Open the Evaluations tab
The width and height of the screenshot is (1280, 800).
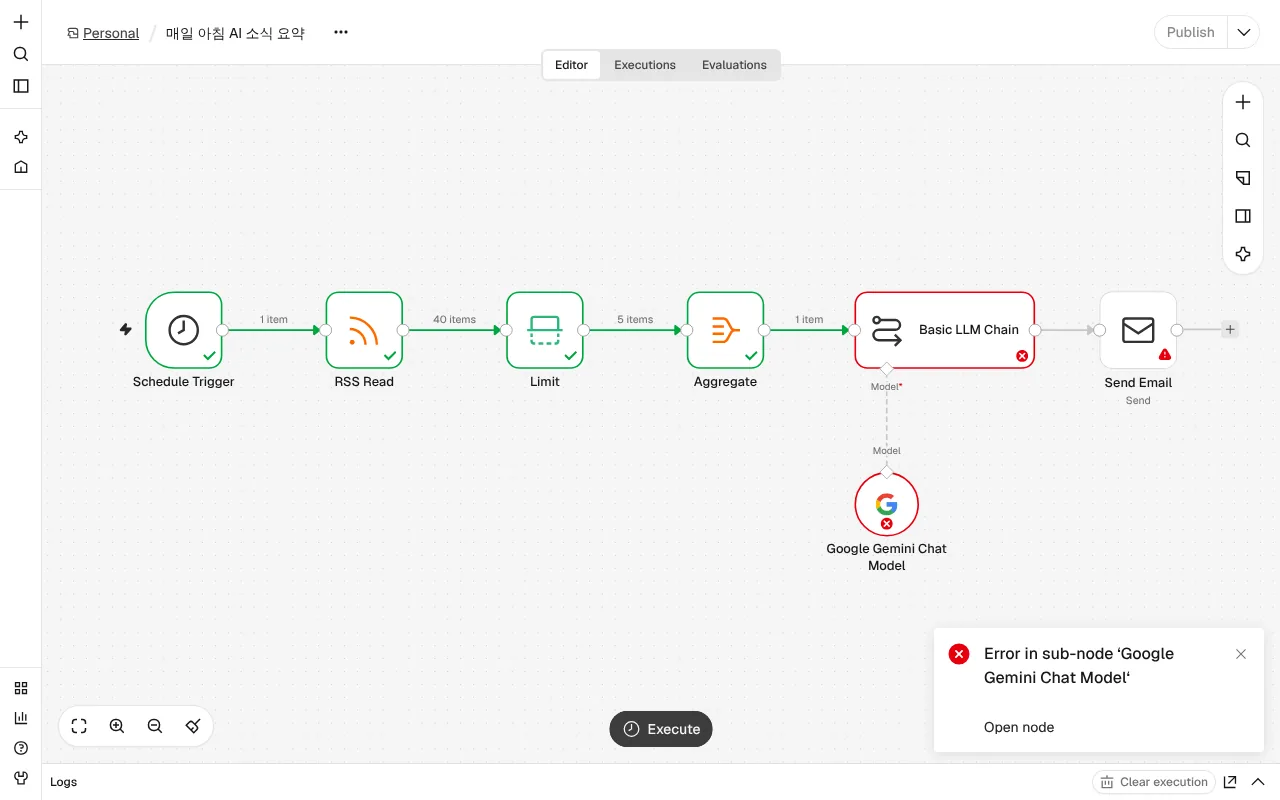pos(734,65)
